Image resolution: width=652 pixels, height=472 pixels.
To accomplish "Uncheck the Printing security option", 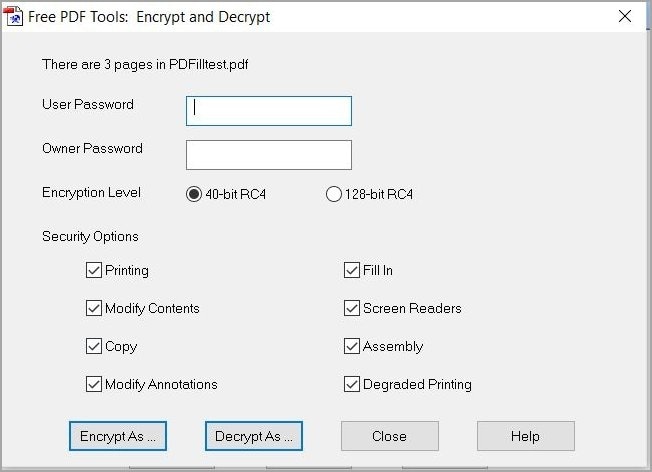I will (x=94, y=270).
